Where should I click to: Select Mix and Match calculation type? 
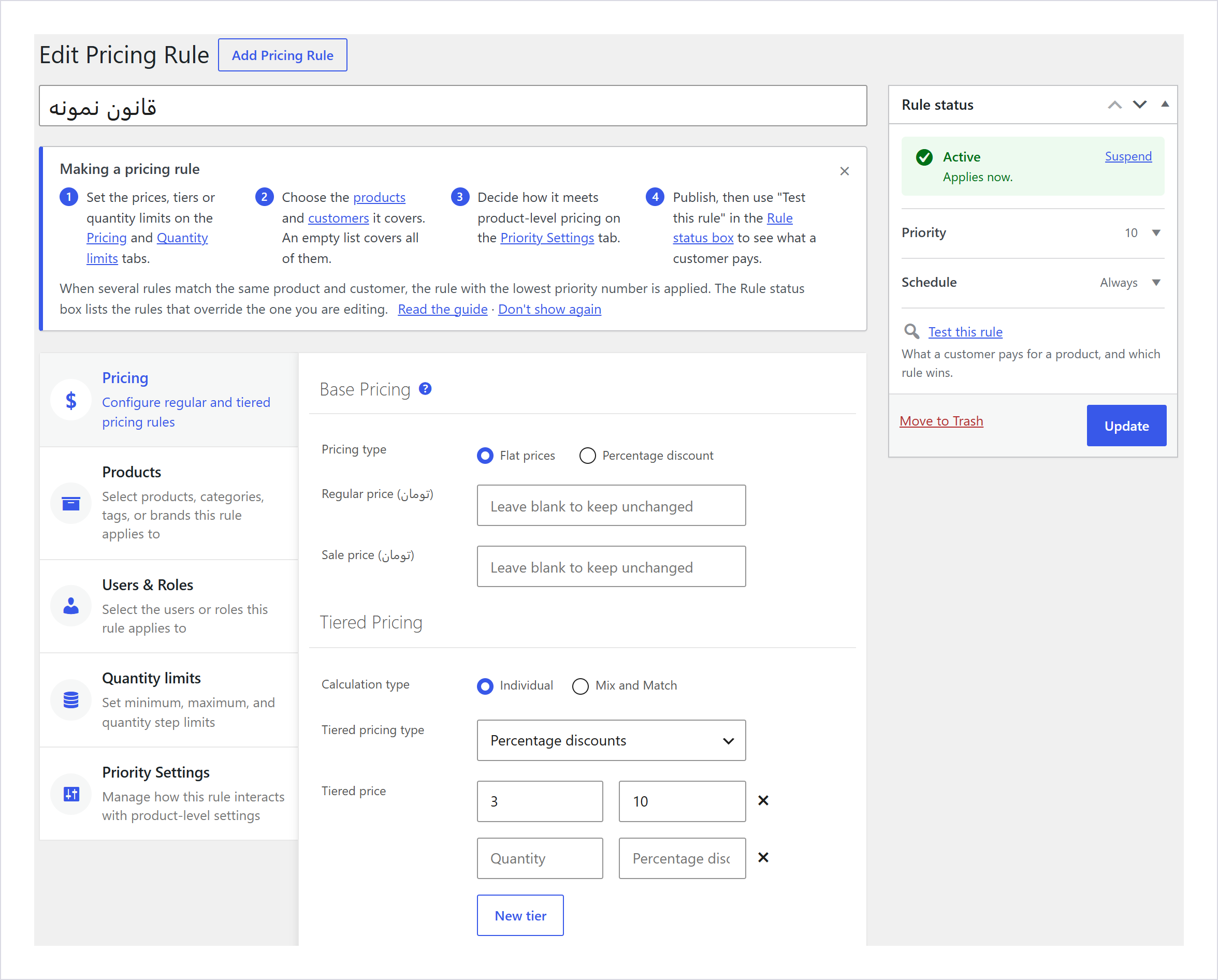click(580, 686)
